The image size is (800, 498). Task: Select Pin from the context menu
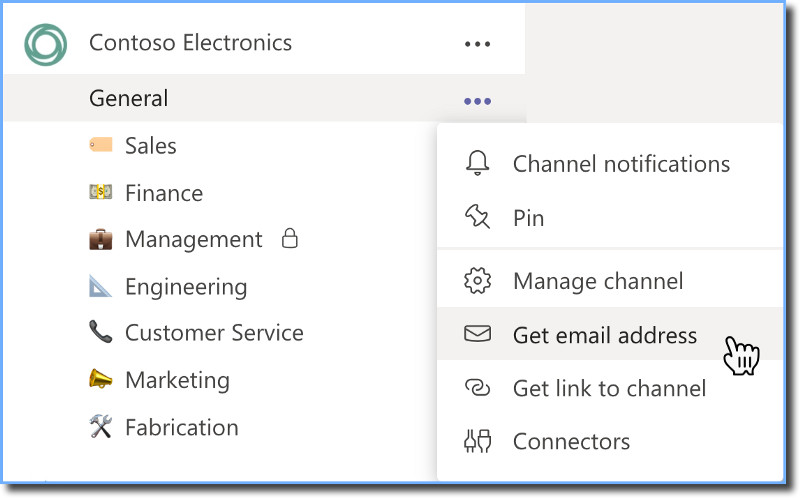[529, 218]
